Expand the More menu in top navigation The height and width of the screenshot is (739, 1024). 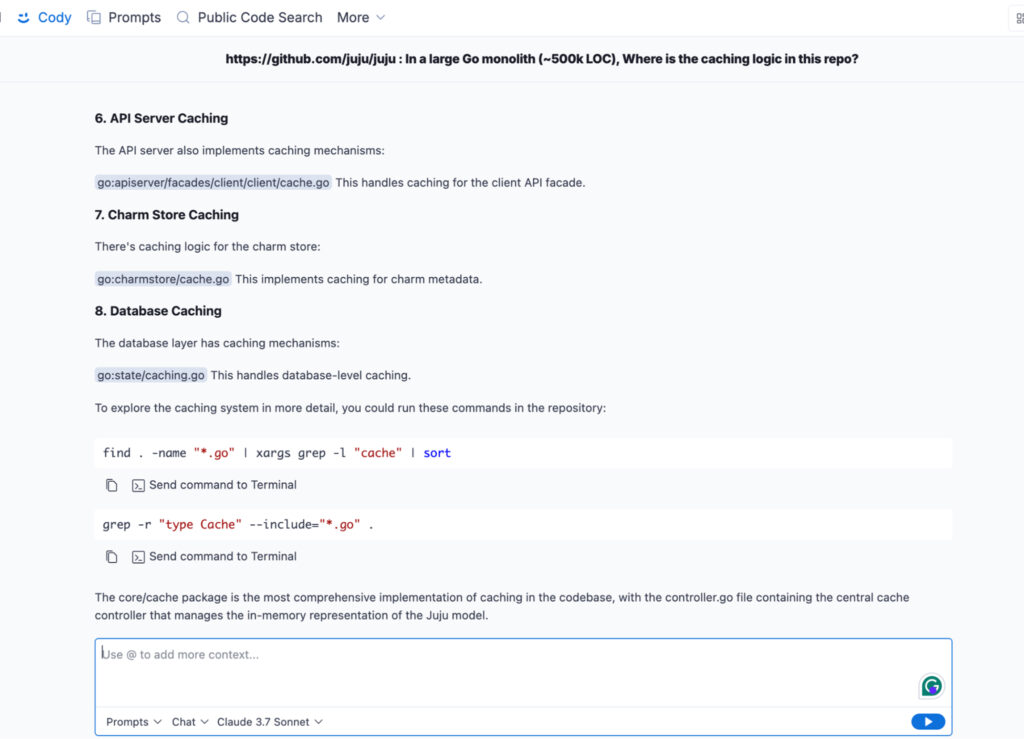(361, 17)
